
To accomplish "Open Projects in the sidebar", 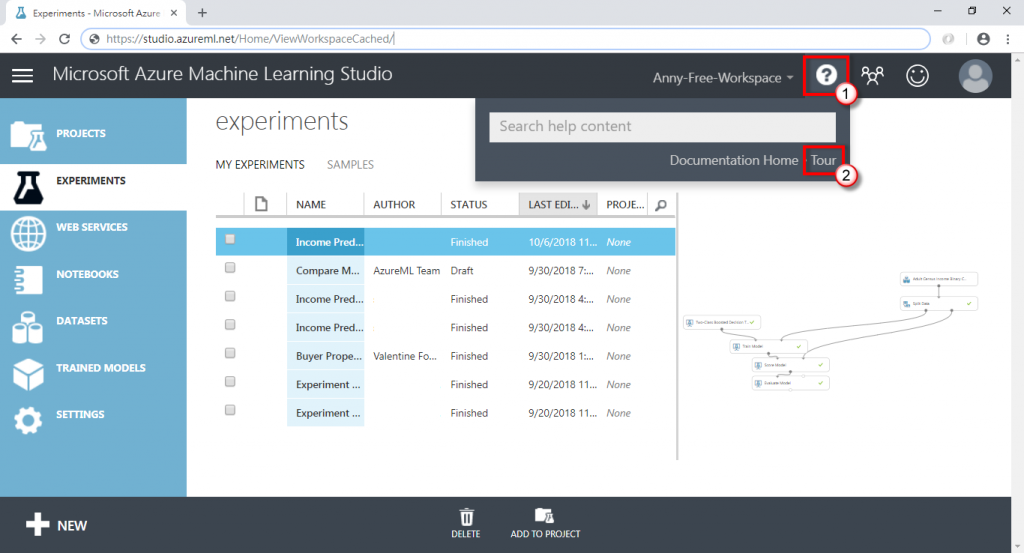I will (93, 133).
